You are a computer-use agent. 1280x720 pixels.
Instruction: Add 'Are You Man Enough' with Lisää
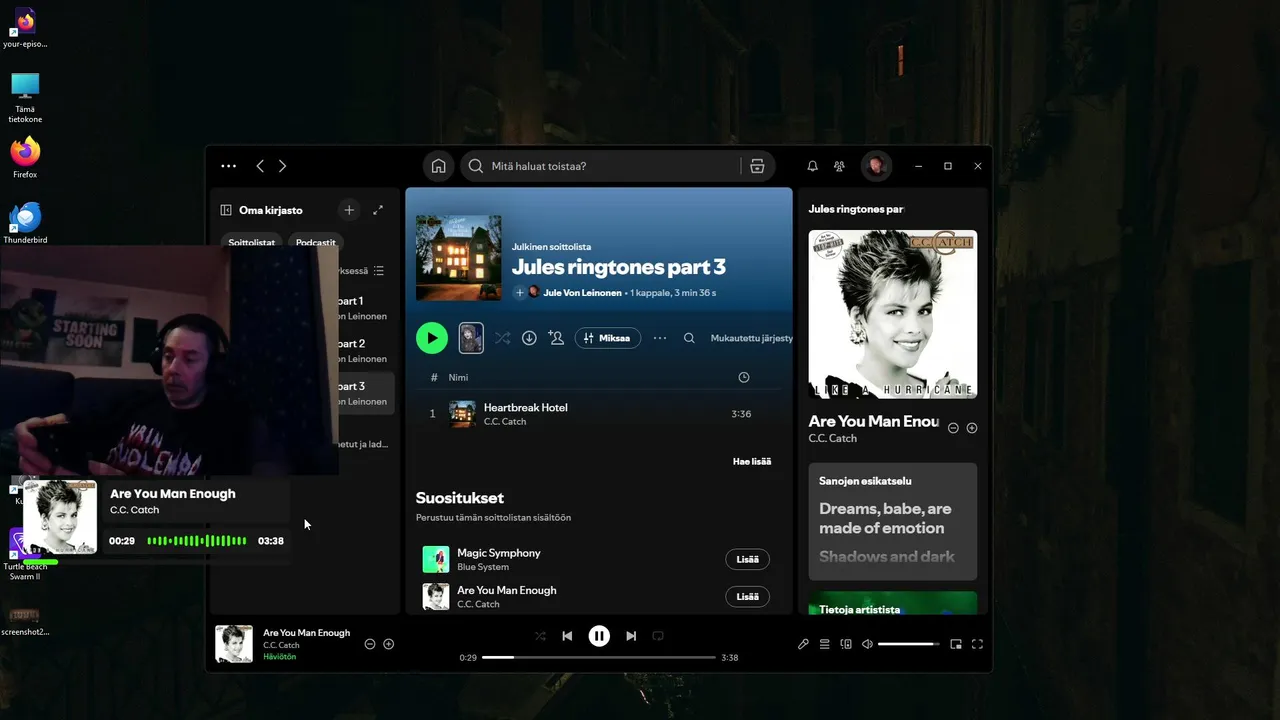pos(747,597)
